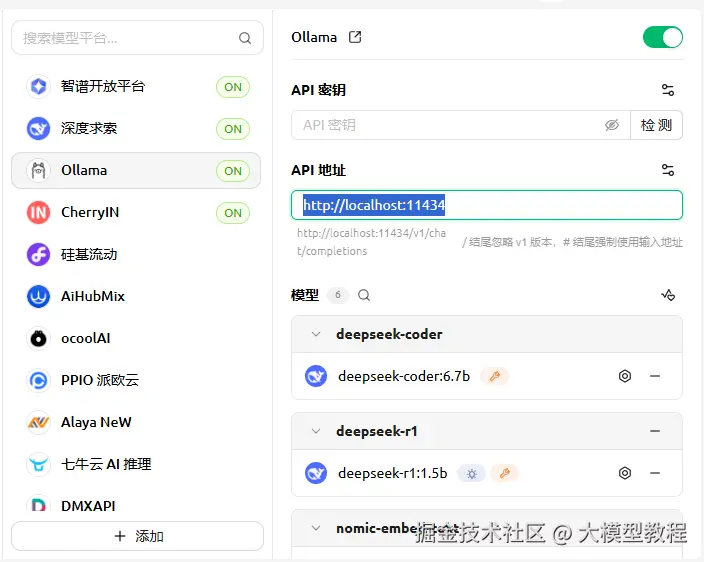Click the 添加 add provider button

(137, 536)
